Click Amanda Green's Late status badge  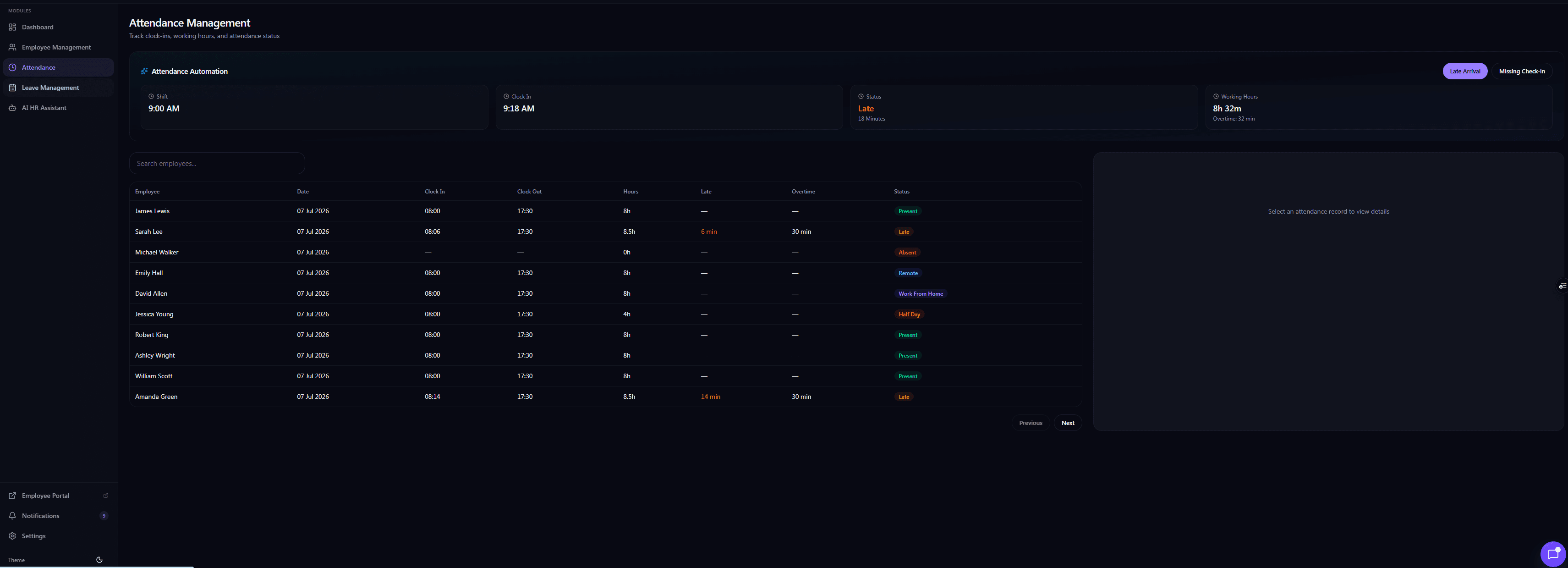coord(904,397)
